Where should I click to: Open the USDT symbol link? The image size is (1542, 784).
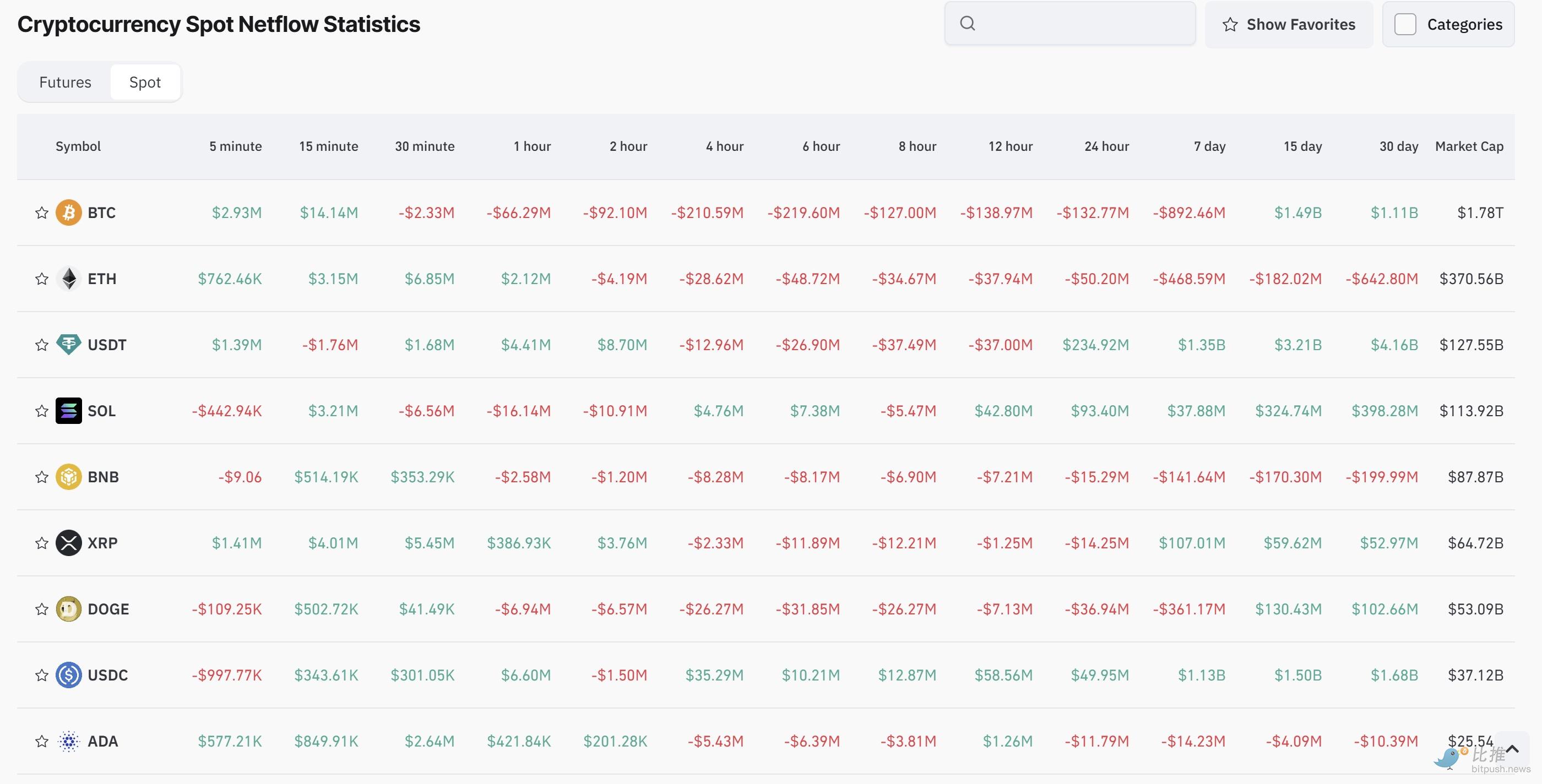point(107,345)
